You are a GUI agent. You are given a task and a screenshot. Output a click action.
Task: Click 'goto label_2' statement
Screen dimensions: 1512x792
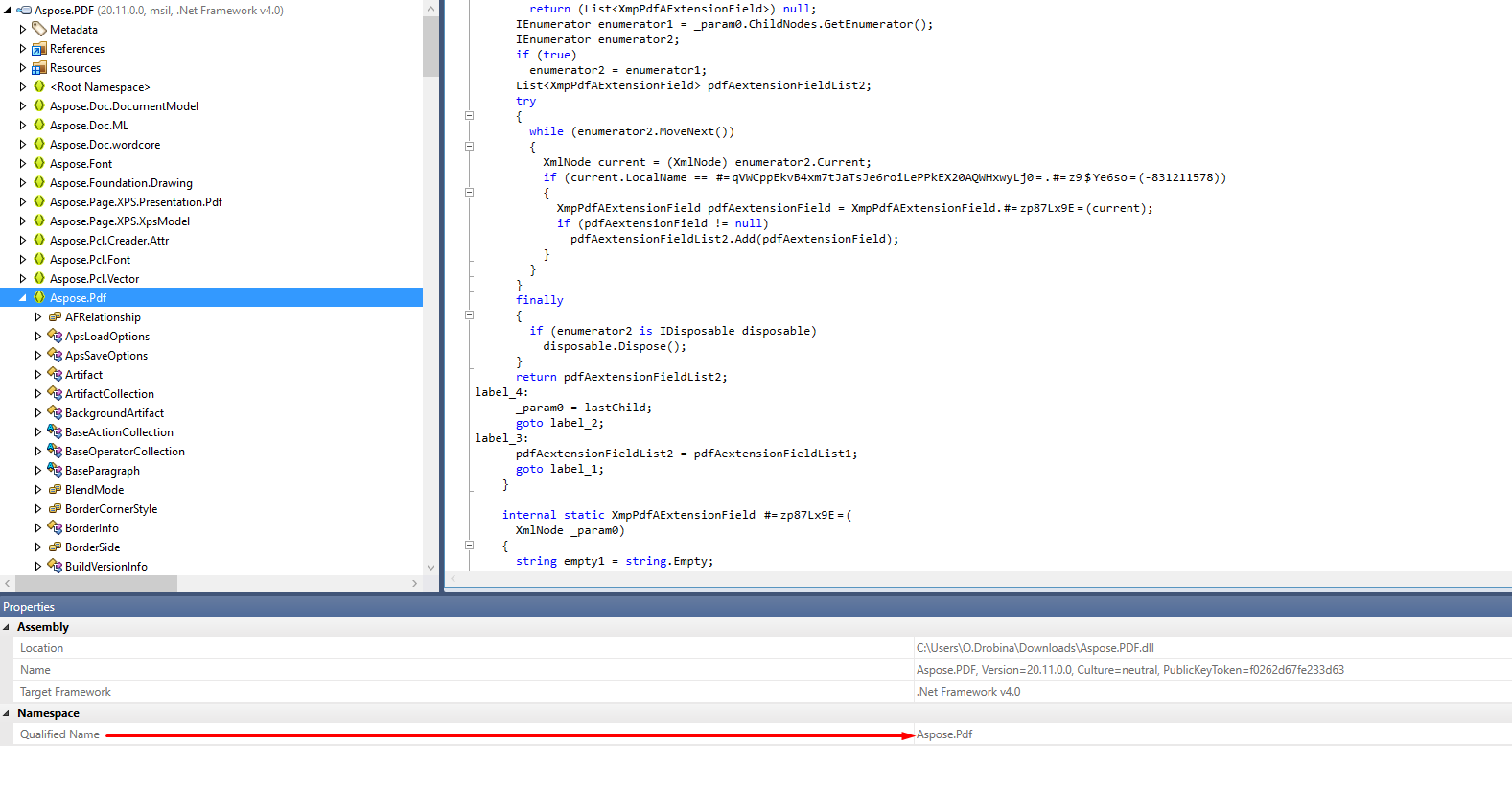pyautogui.click(x=560, y=423)
